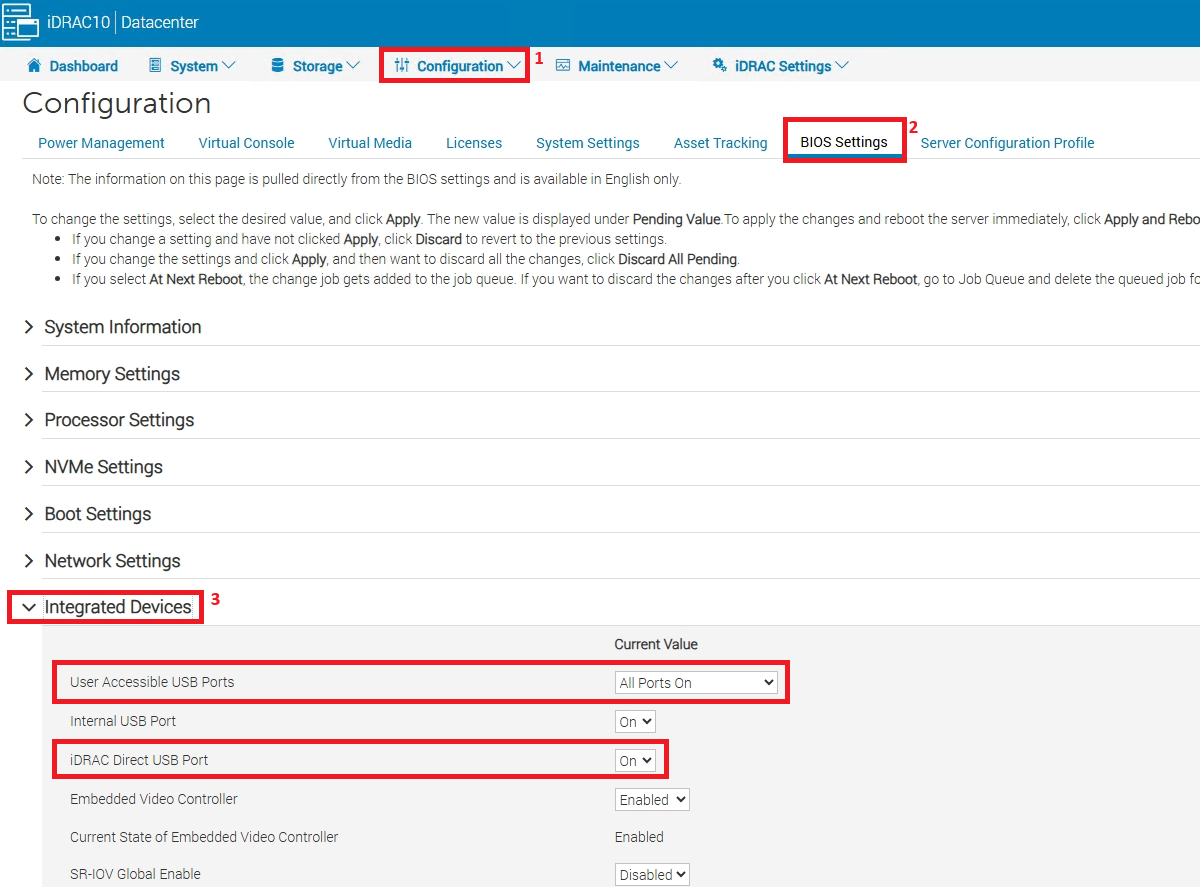This screenshot has height=887, width=1200.
Task: Click the iDRAC10 product name text
Action: point(78,22)
